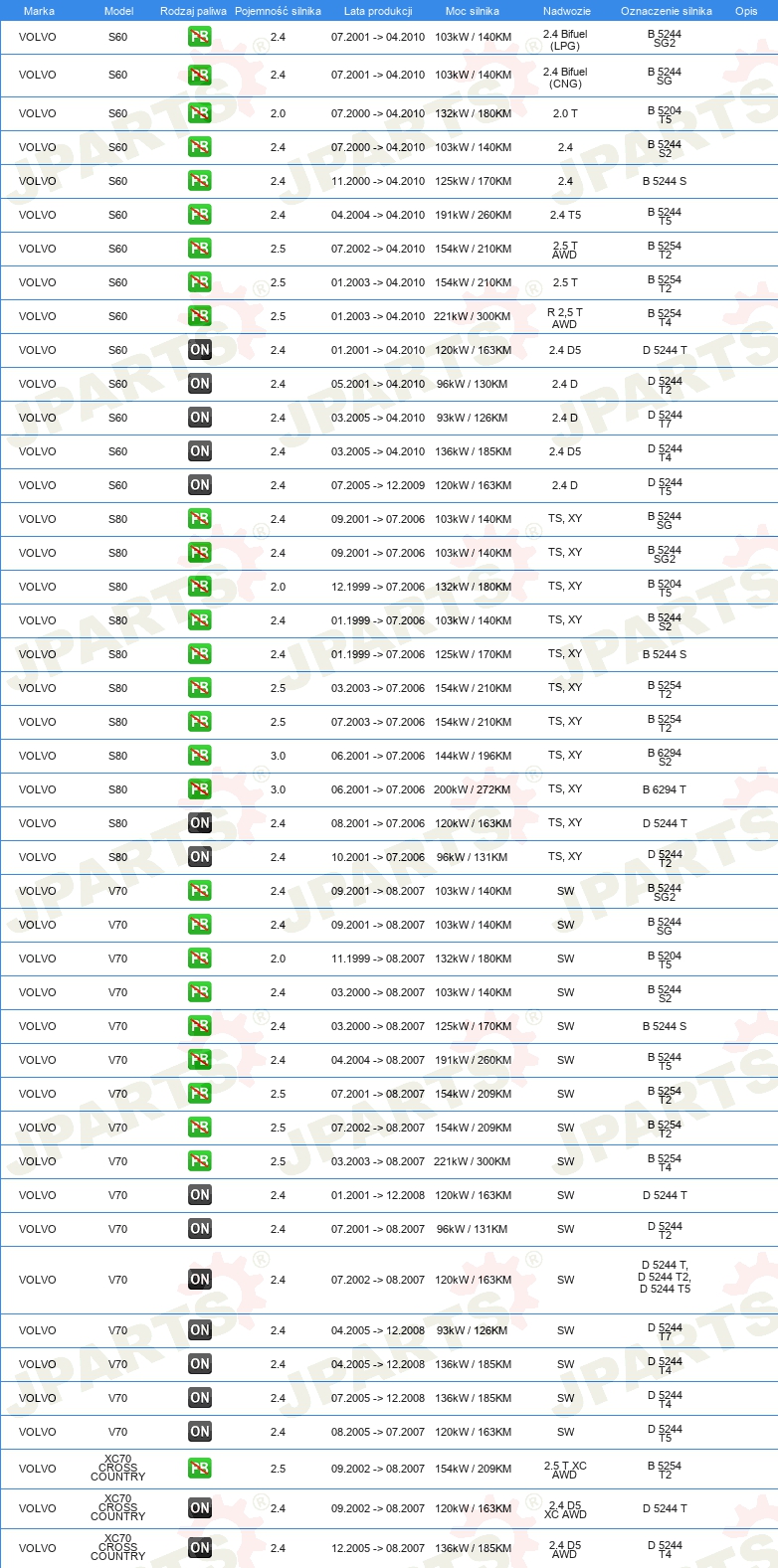Select the ON icon in the S60 07.2005 -> 12.2009 row
The image size is (778, 1568).
[x=200, y=485]
